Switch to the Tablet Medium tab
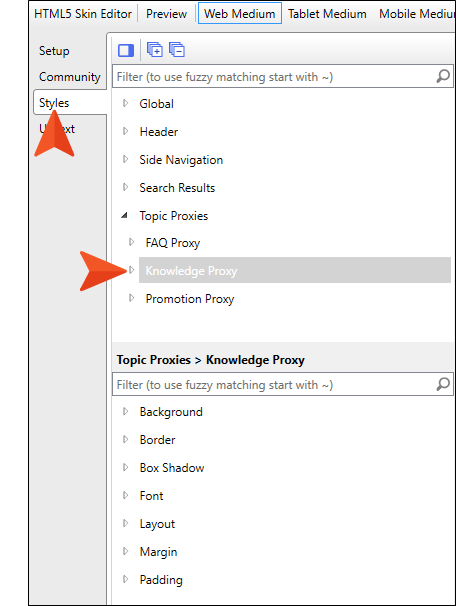The image size is (456, 606). click(x=327, y=14)
